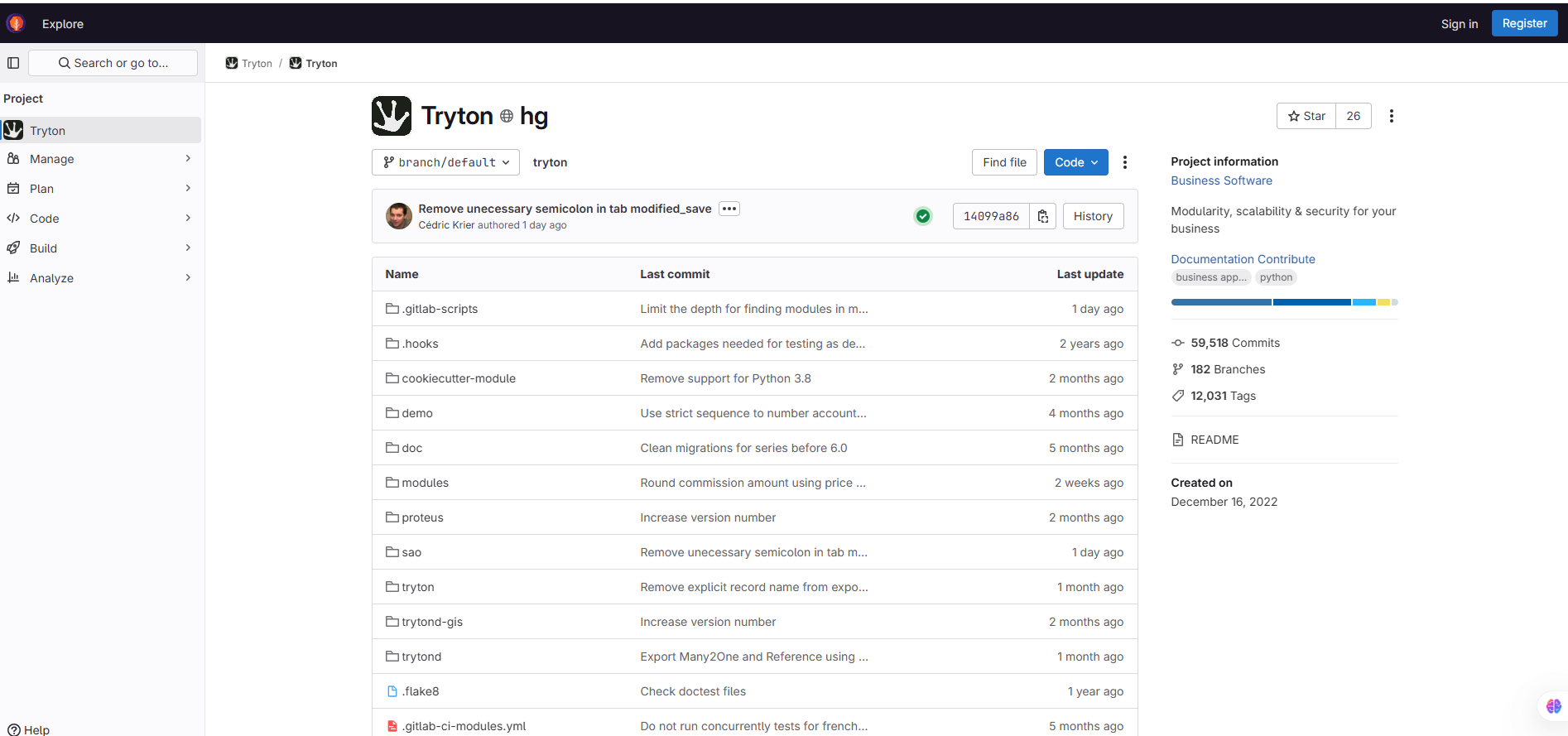Click the 14099a86 commit SHA
1568x736 pixels.
pyautogui.click(x=991, y=216)
